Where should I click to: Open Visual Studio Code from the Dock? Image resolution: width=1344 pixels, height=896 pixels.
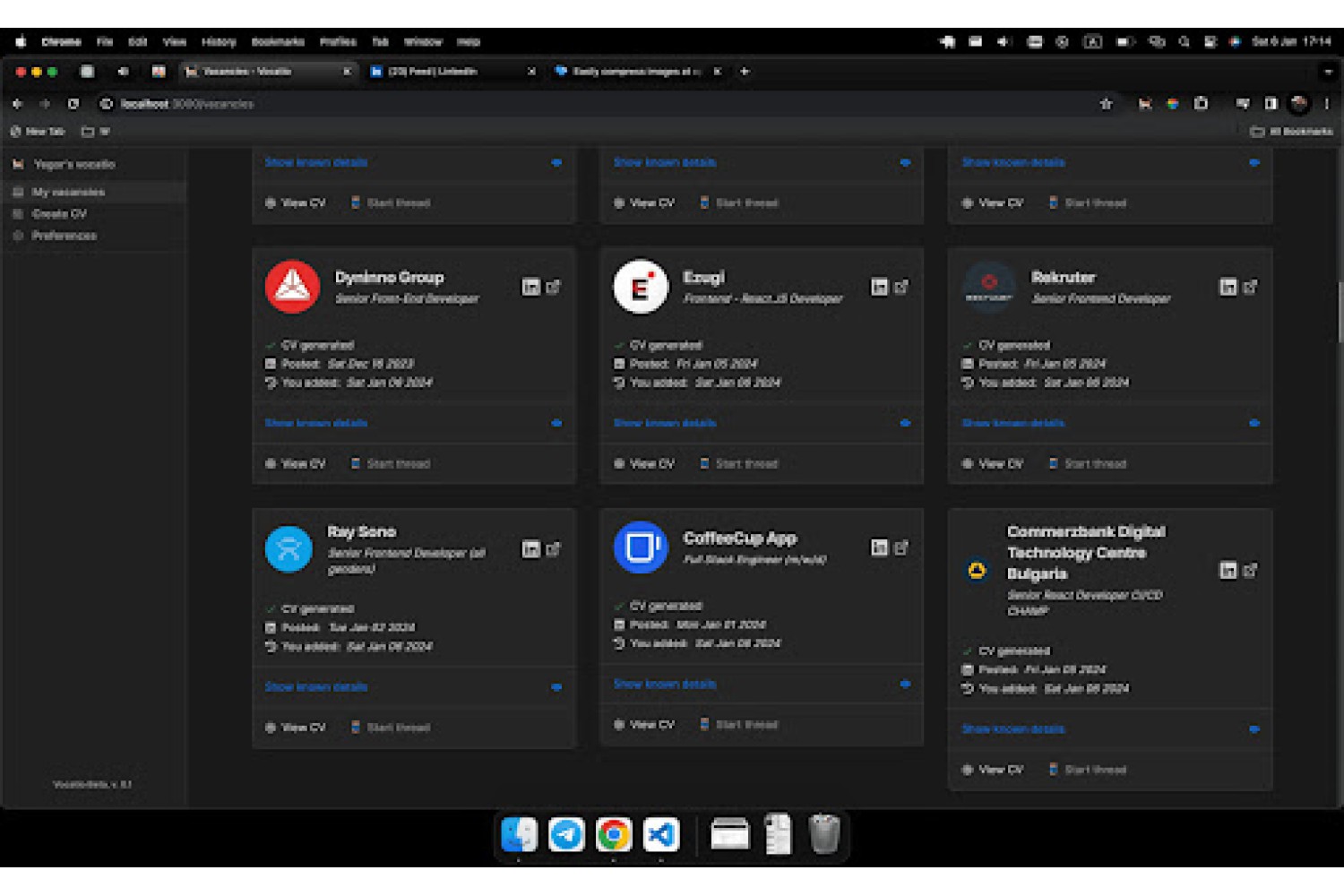tap(661, 835)
